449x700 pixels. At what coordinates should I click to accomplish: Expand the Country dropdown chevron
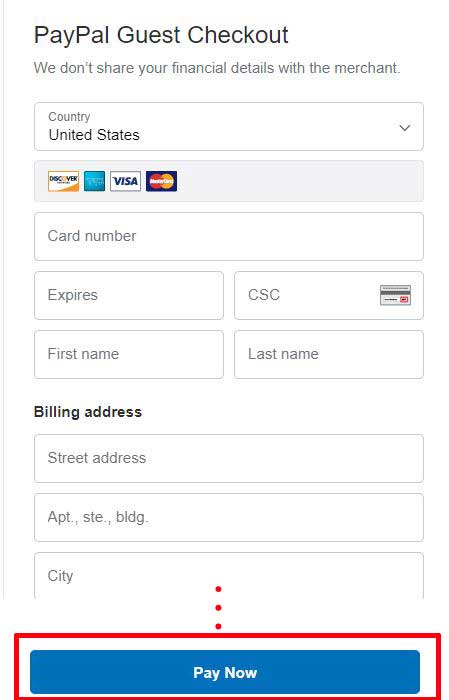coord(404,128)
